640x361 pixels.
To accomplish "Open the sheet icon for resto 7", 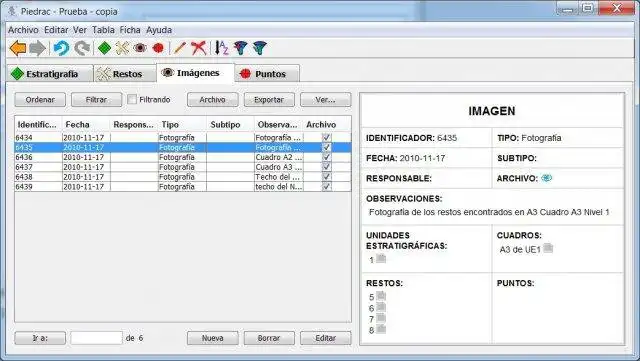I will click(381, 318).
